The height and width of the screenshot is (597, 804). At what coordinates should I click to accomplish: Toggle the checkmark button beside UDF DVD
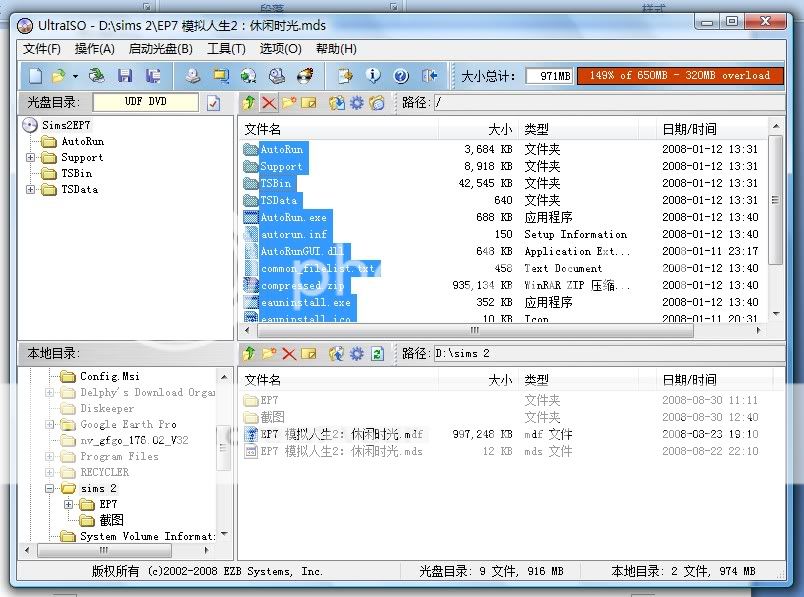213,102
